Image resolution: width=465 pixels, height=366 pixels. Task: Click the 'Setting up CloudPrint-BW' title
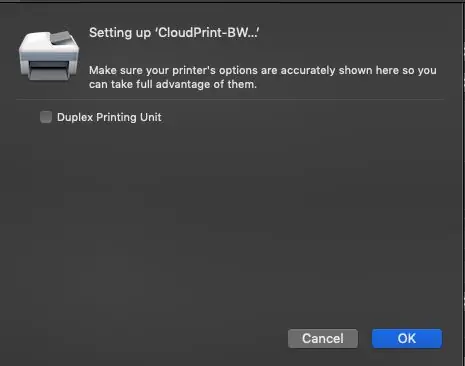tap(174, 33)
